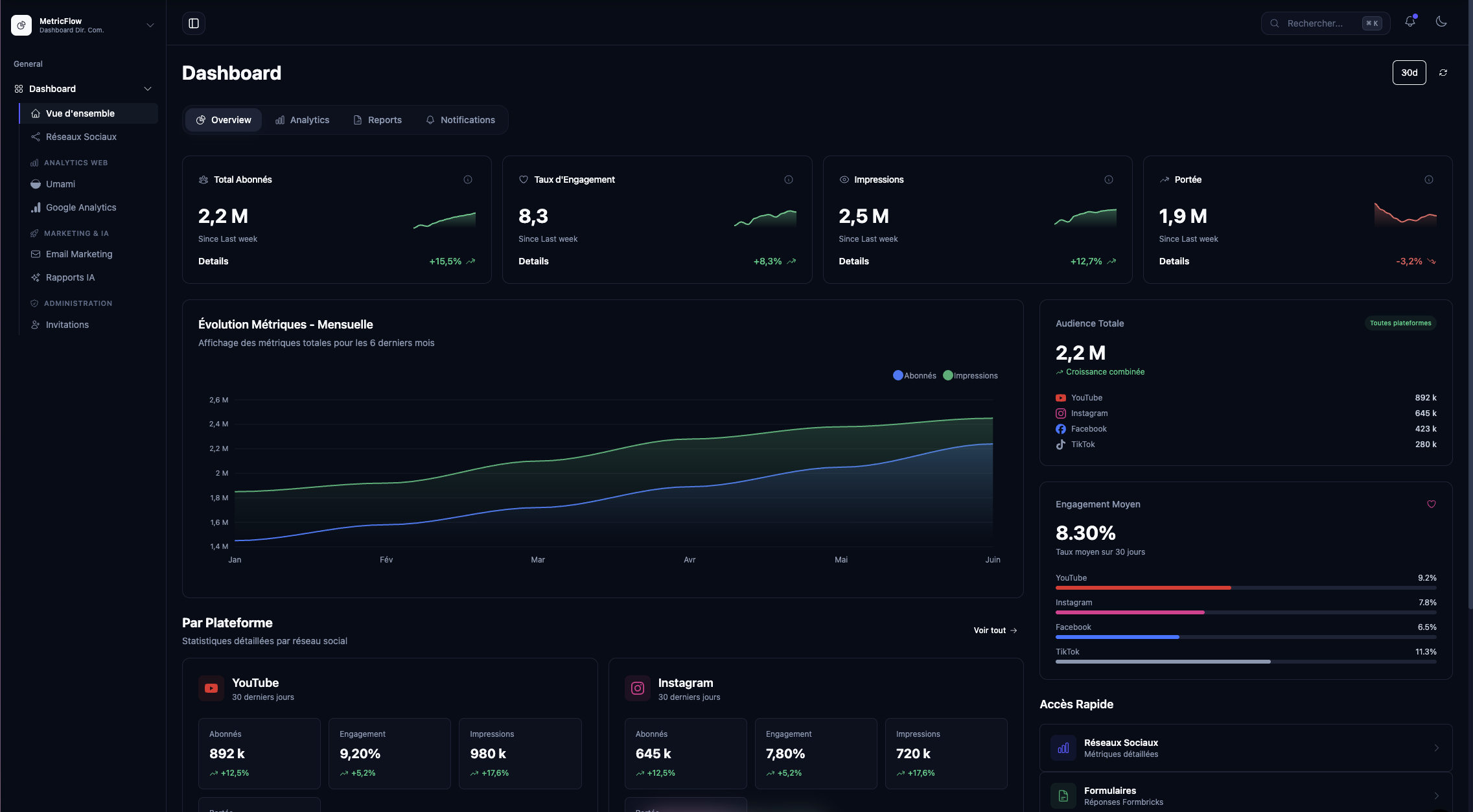Click the YouTube platform card icon

point(211,688)
